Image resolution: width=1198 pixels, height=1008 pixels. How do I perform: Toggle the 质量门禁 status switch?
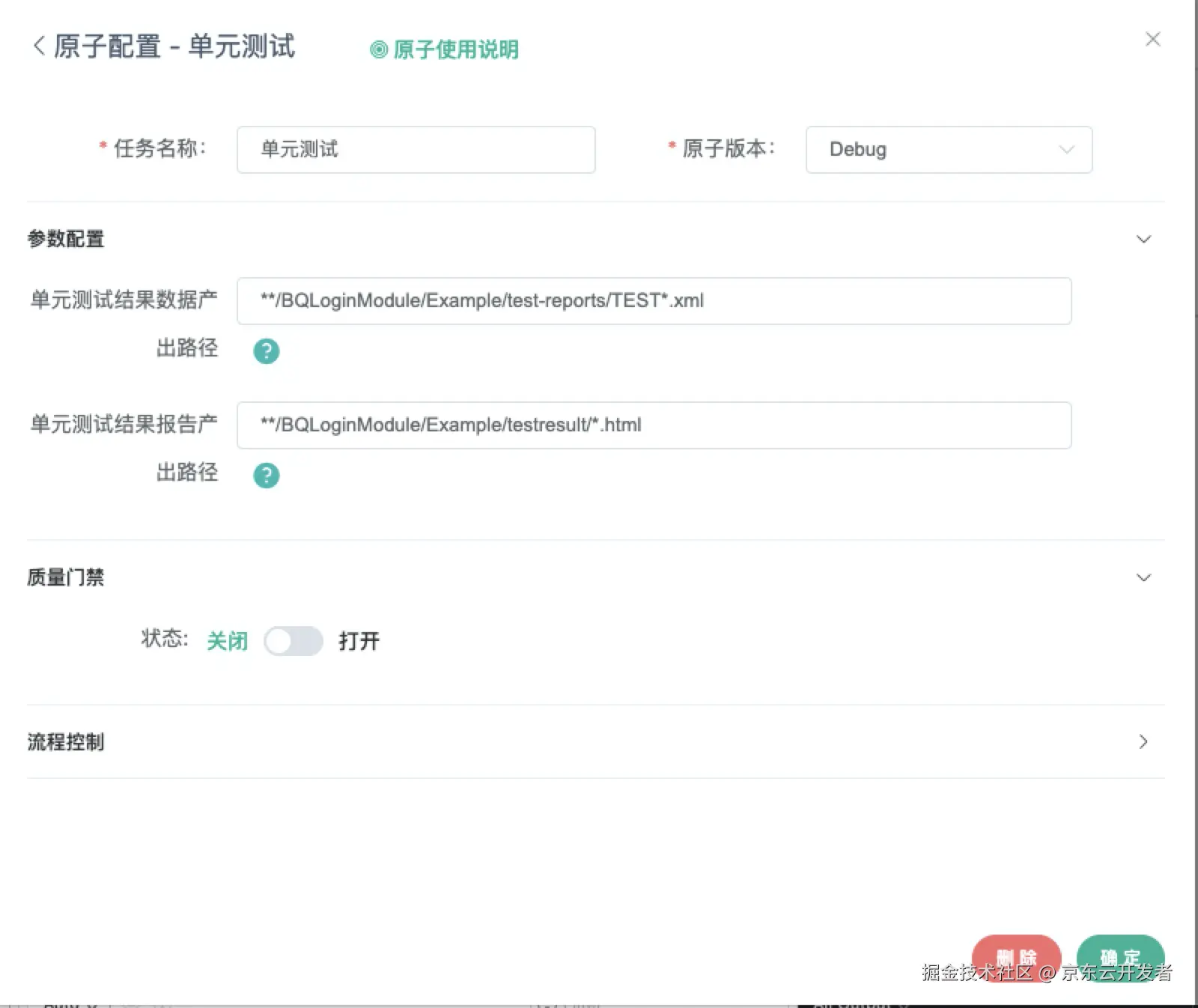(x=294, y=641)
